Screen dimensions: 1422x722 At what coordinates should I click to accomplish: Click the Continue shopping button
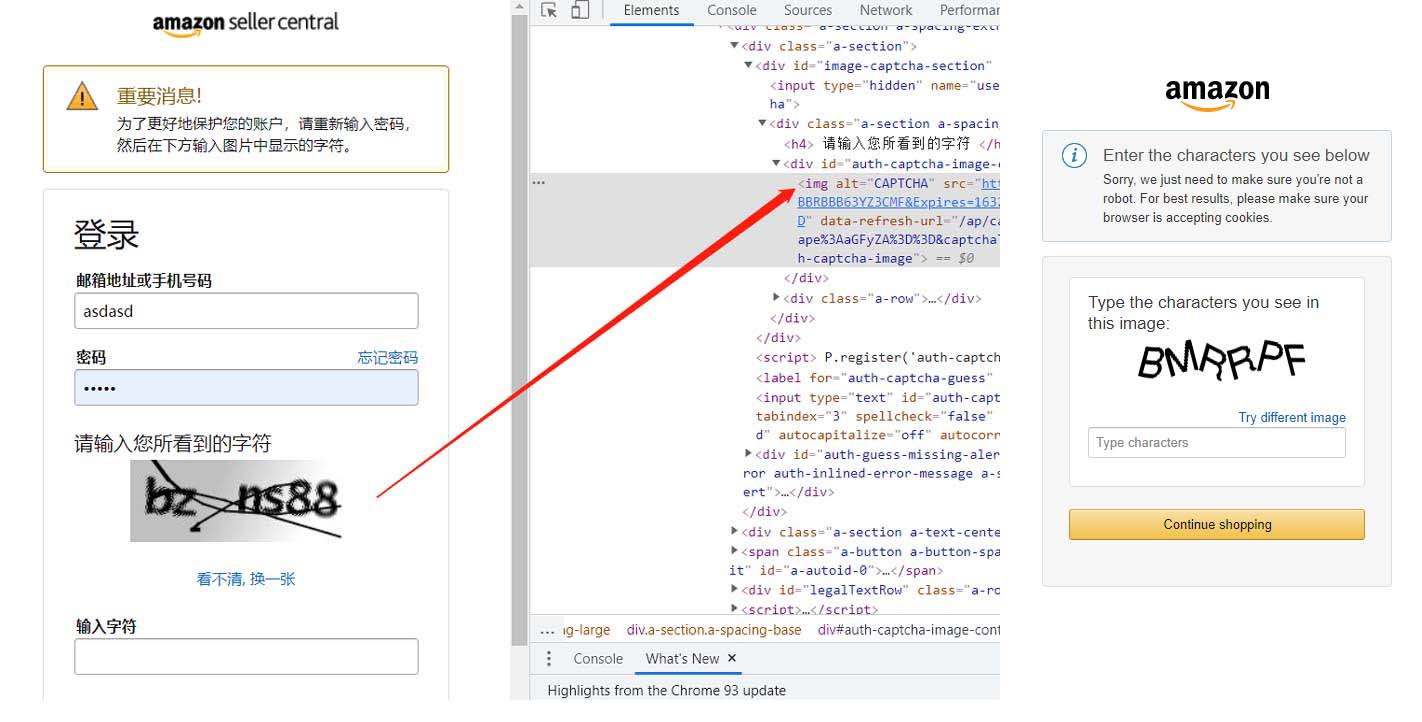coord(1216,524)
